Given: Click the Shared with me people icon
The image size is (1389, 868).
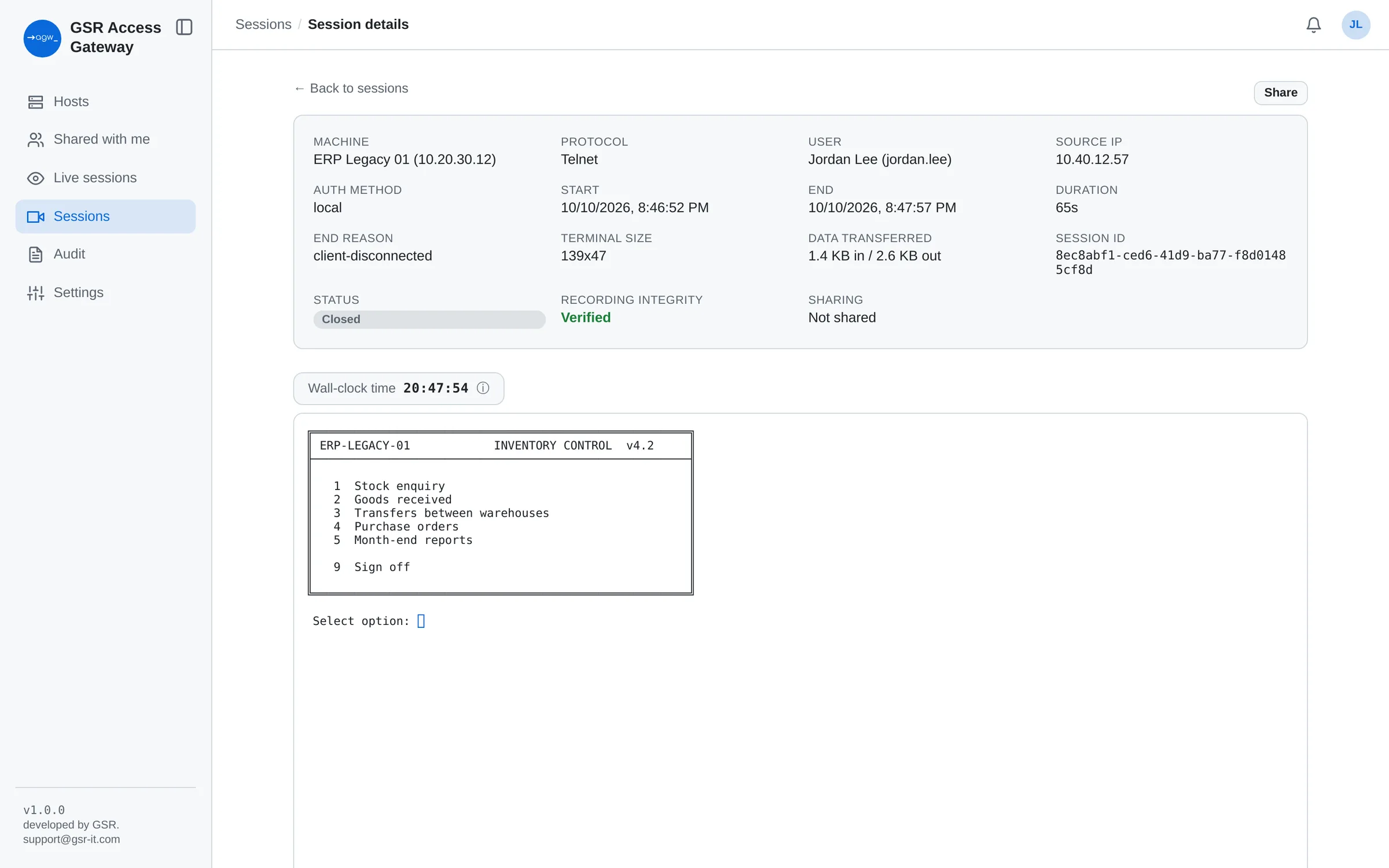Looking at the screenshot, I should [x=35, y=139].
